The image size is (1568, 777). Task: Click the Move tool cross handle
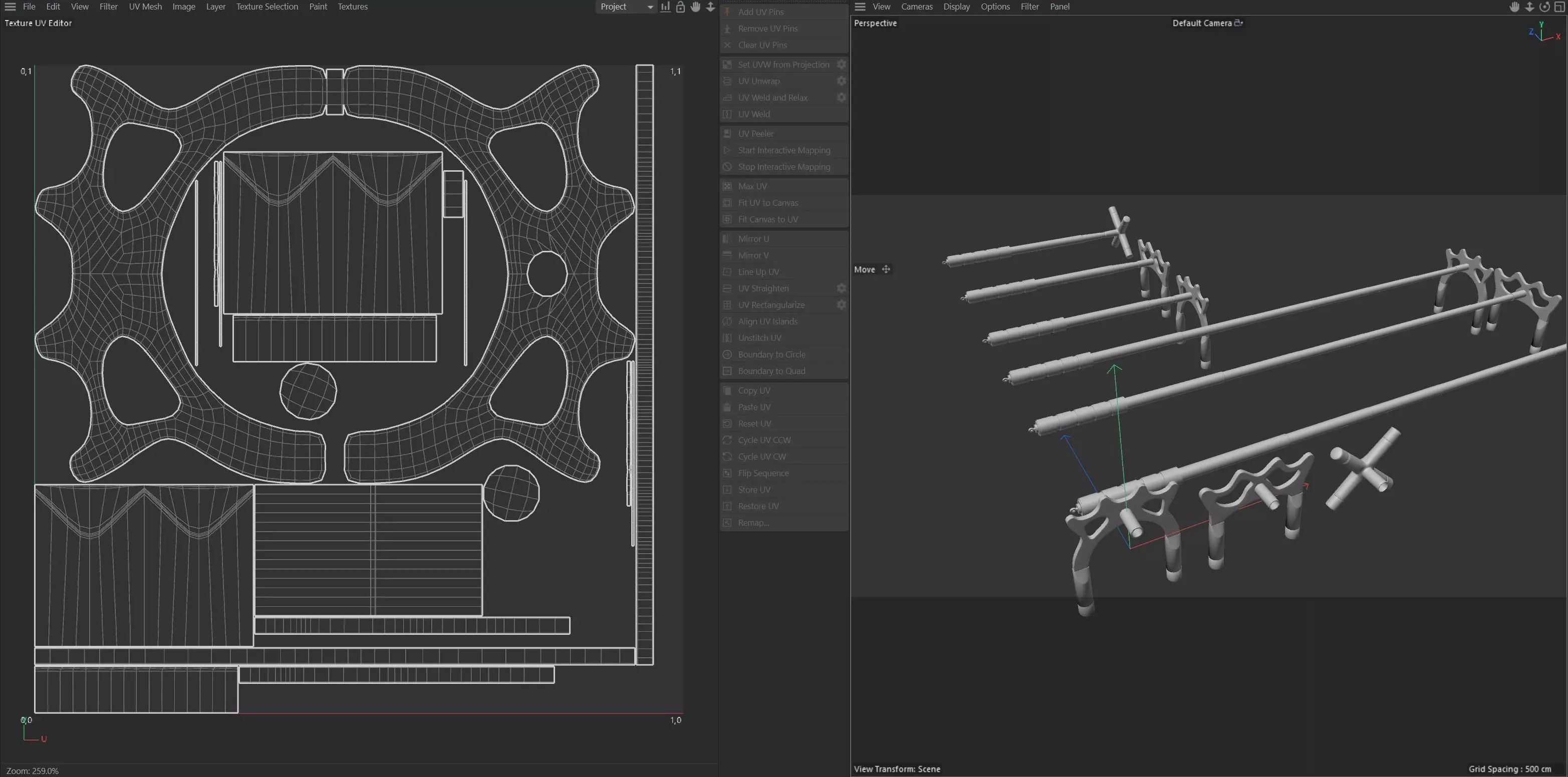tap(886, 269)
